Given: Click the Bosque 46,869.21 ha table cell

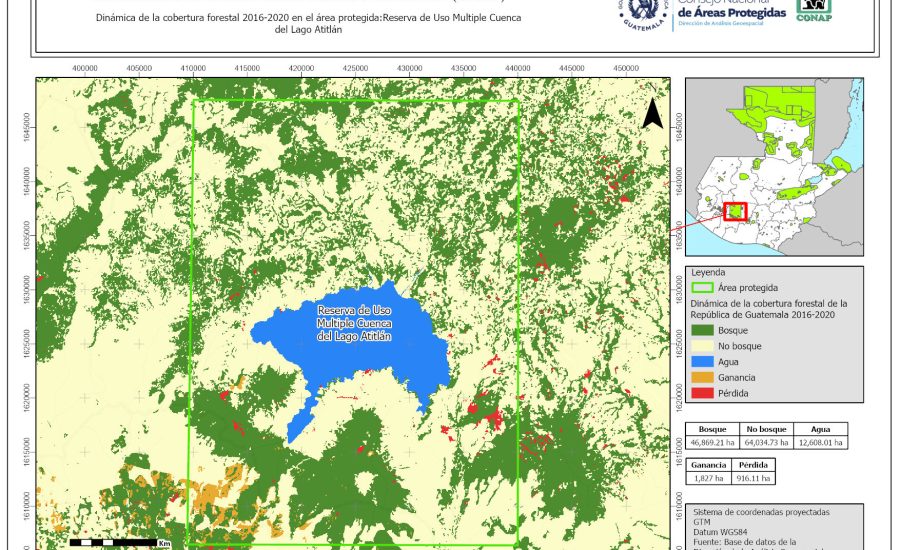Looking at the screenshot, I should tap(712, 441).
